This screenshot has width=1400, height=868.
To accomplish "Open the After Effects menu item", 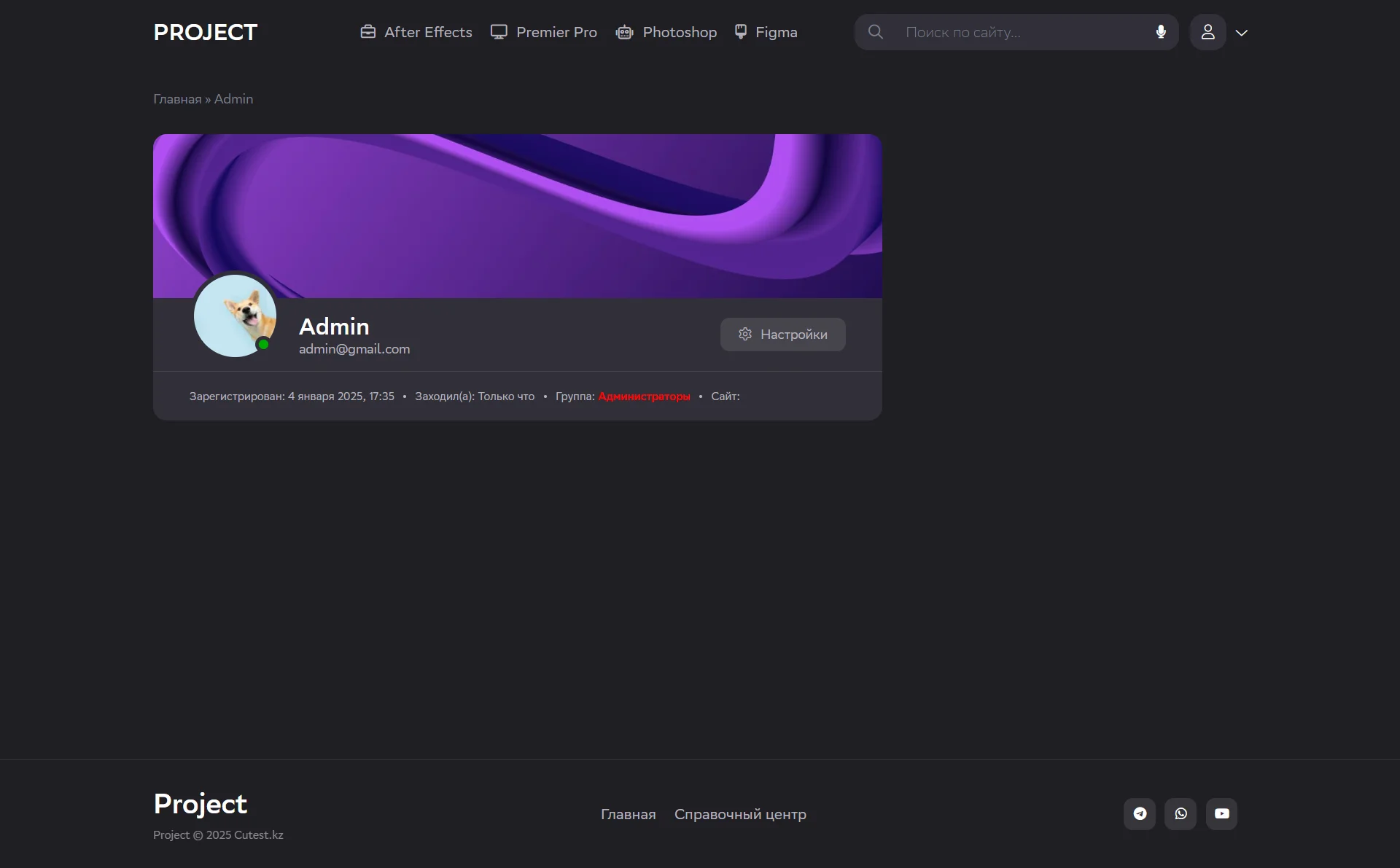I will (x=428, y=32).
